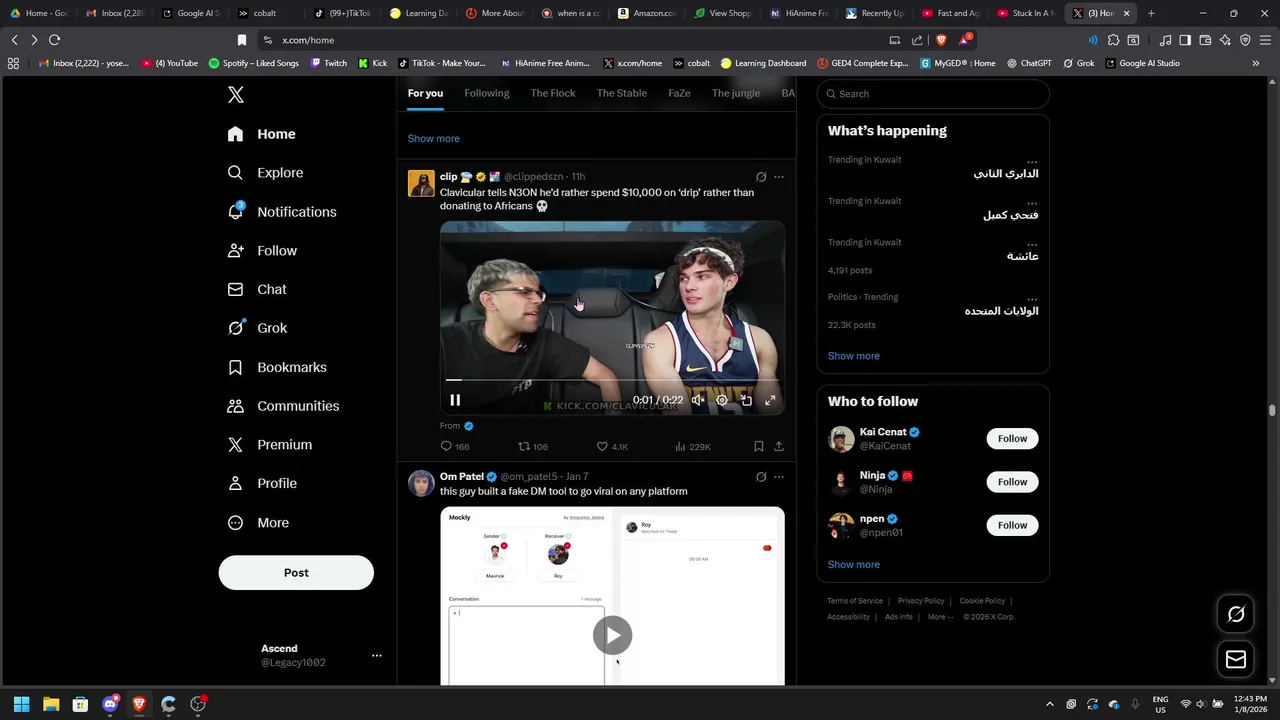
Task: Click the Post button
Action: 296,573
